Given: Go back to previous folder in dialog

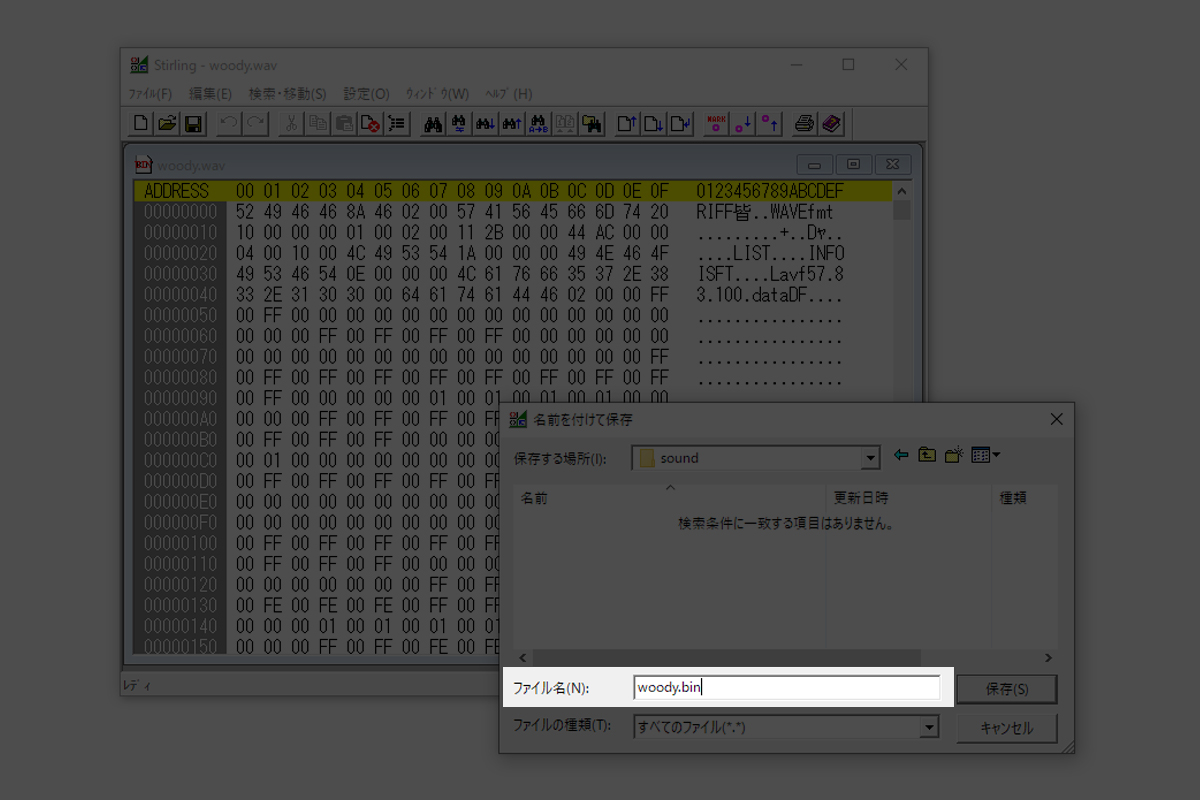Looking at the screenshot, I should click(901, 456).
